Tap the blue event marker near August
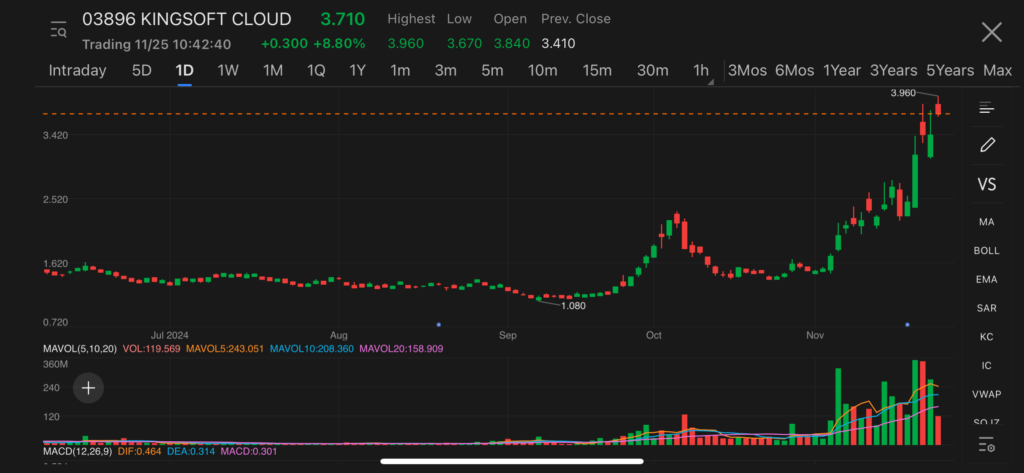Image resolution: width=1024 pixels, height=473 pixels. coord(438,325)
